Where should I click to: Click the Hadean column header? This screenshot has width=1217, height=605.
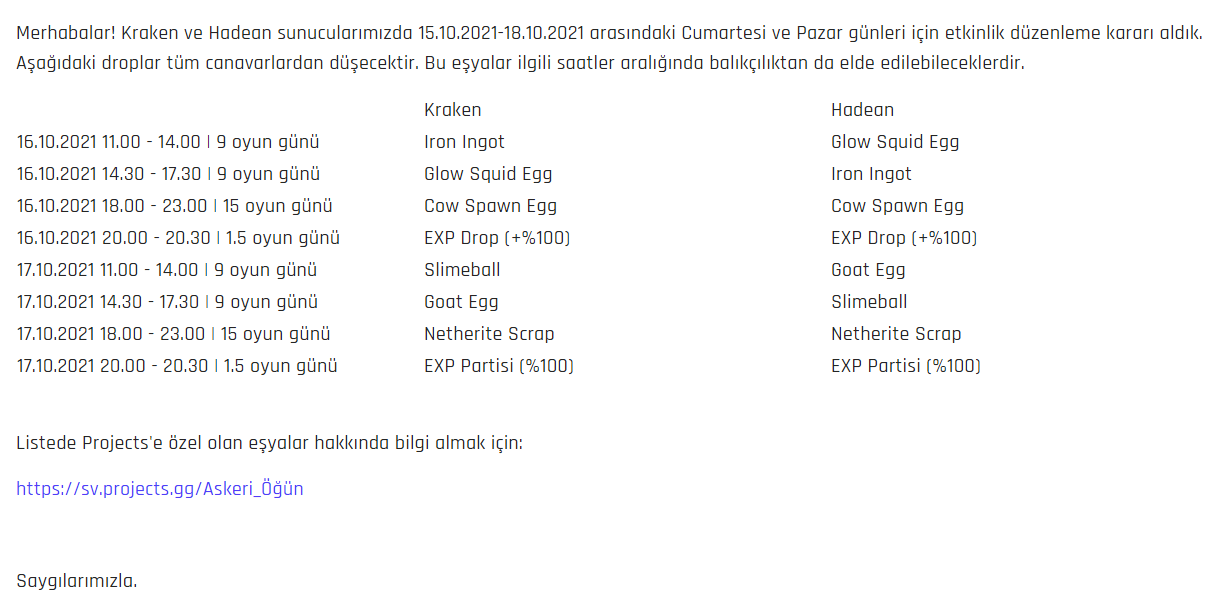pos(862,110)
